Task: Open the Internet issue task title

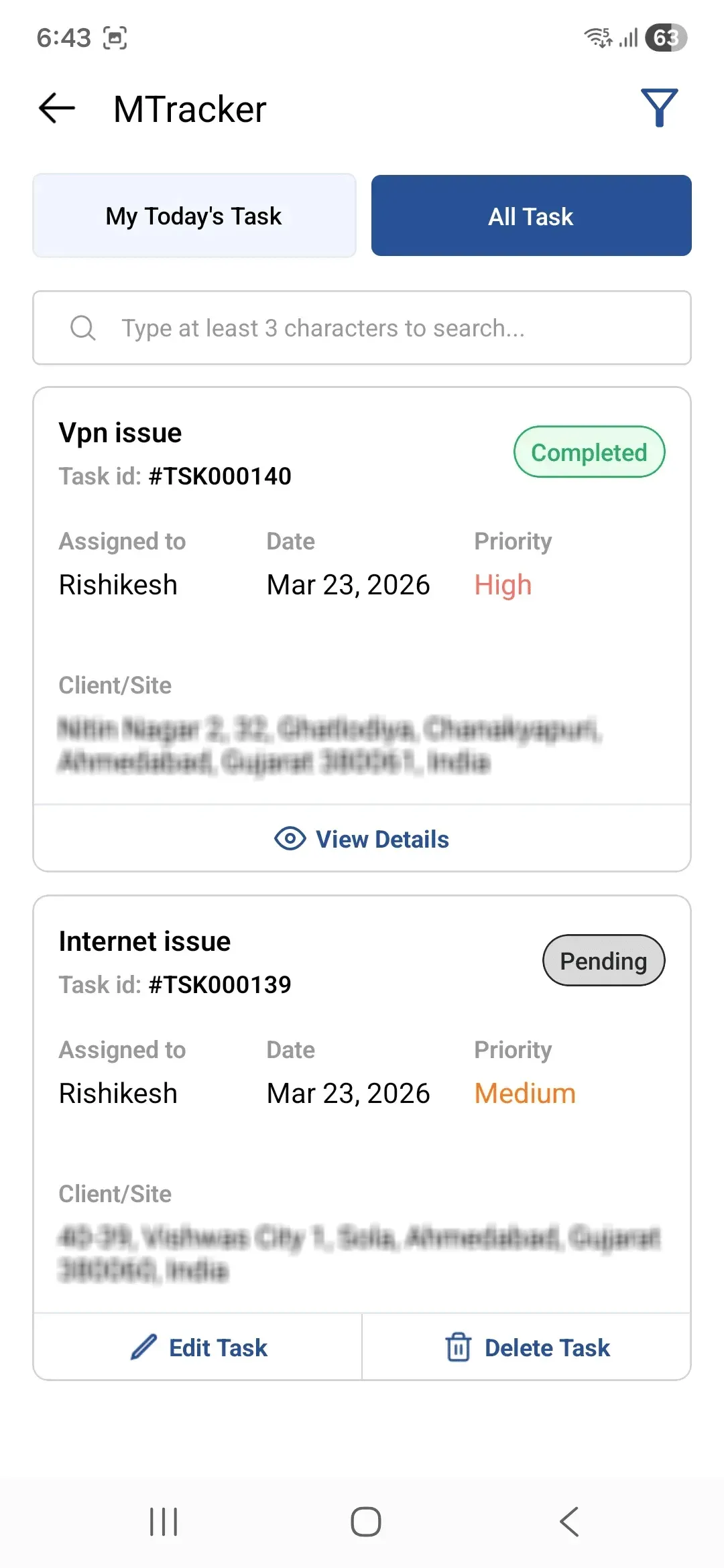Action: 145,941
